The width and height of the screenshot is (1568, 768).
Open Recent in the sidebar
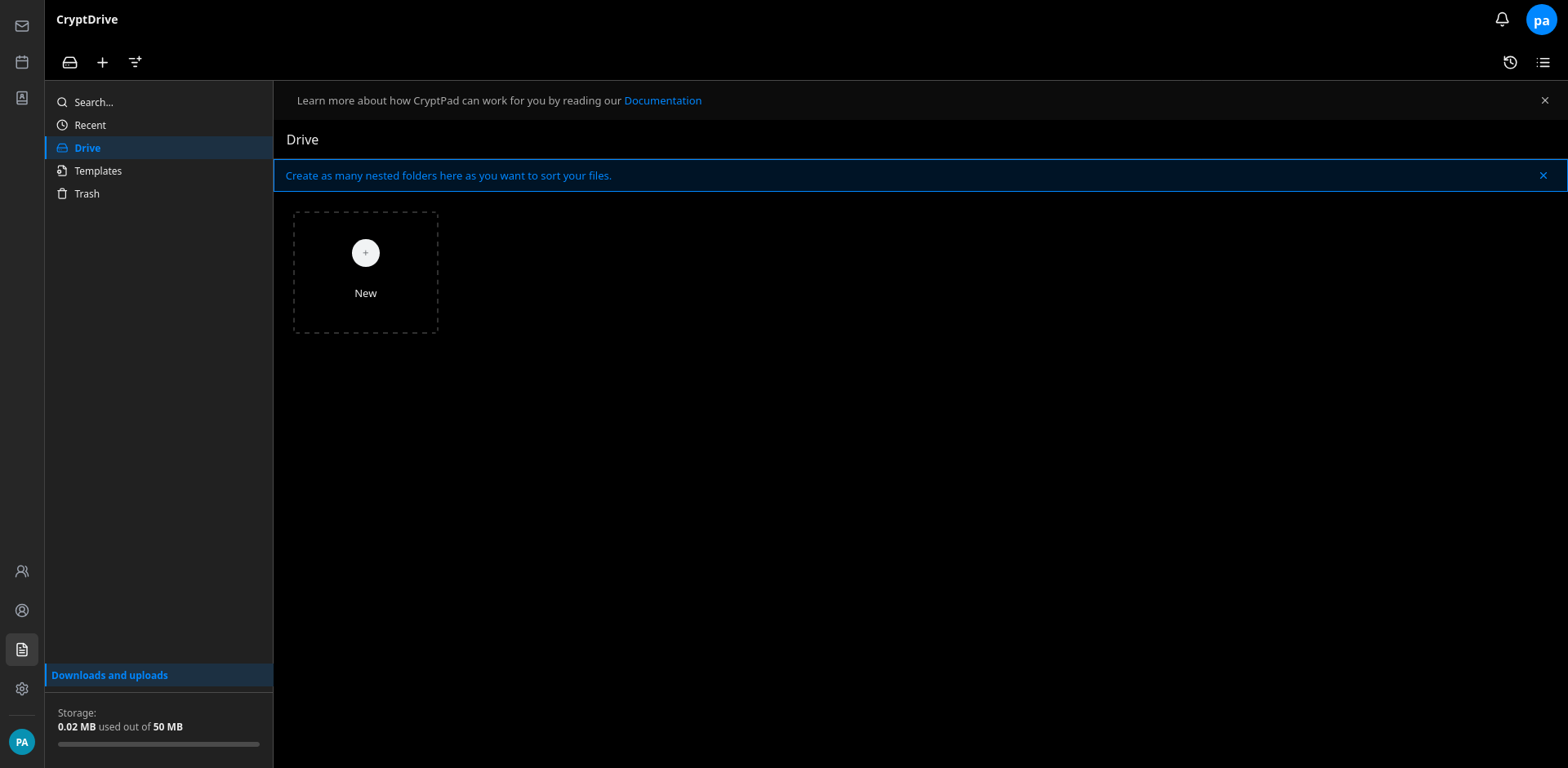pyautogui.click(x=159, y=125)
